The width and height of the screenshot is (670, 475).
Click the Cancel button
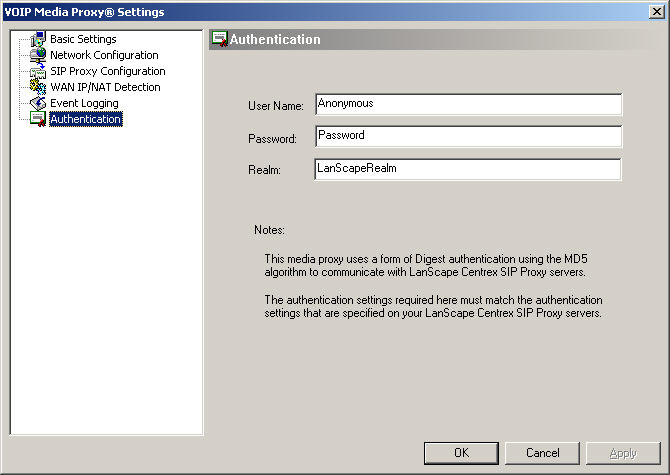tap(542, 453)
